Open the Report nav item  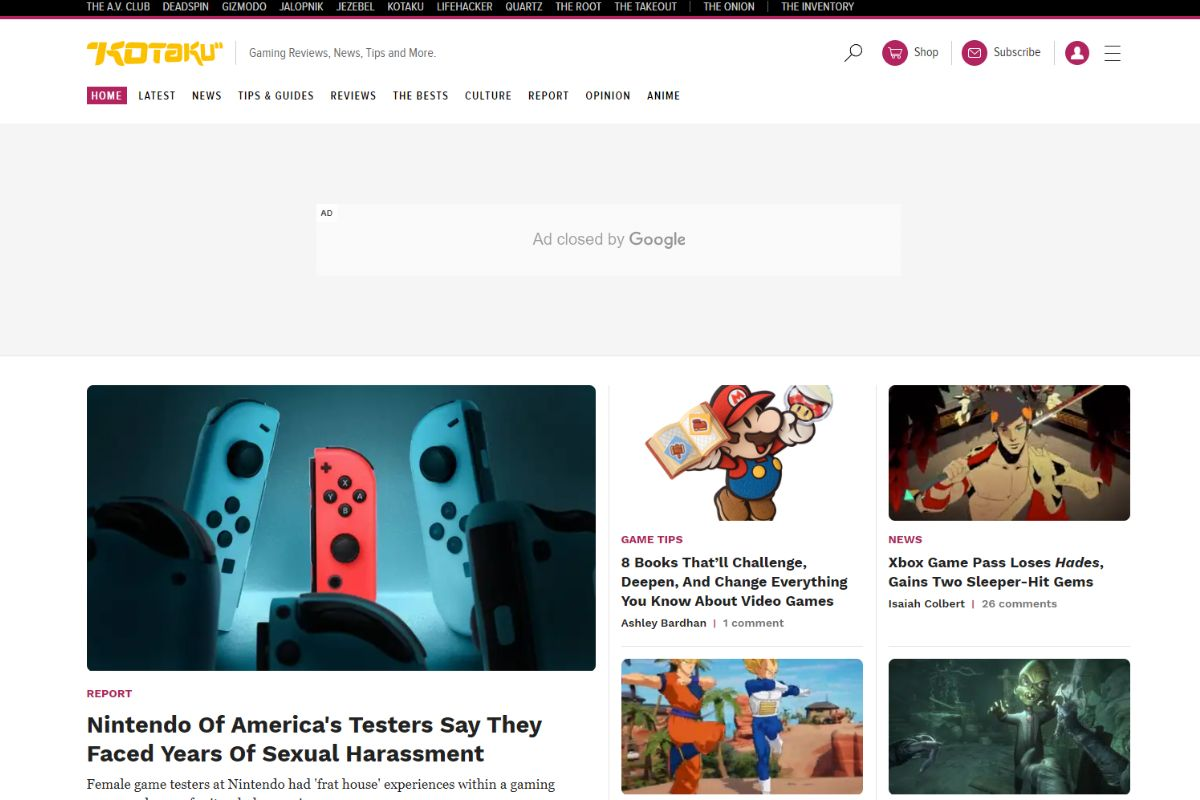pos(549,96)
